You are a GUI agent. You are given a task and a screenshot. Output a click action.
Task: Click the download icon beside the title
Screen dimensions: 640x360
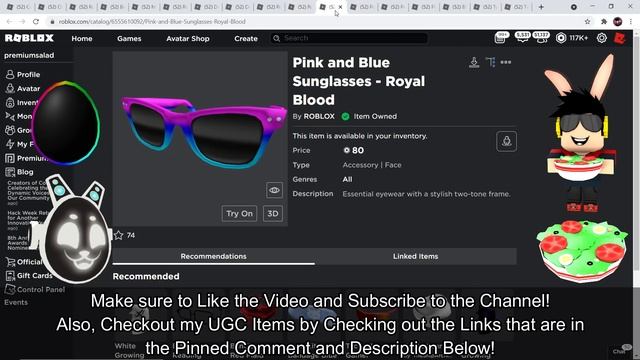pos(474,62)
